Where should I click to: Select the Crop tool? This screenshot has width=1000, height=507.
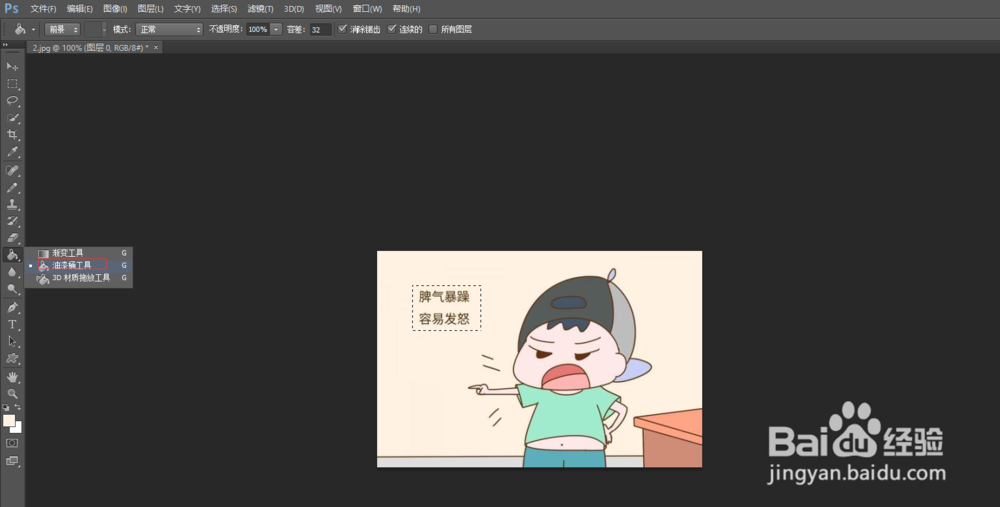pos(12,135)
